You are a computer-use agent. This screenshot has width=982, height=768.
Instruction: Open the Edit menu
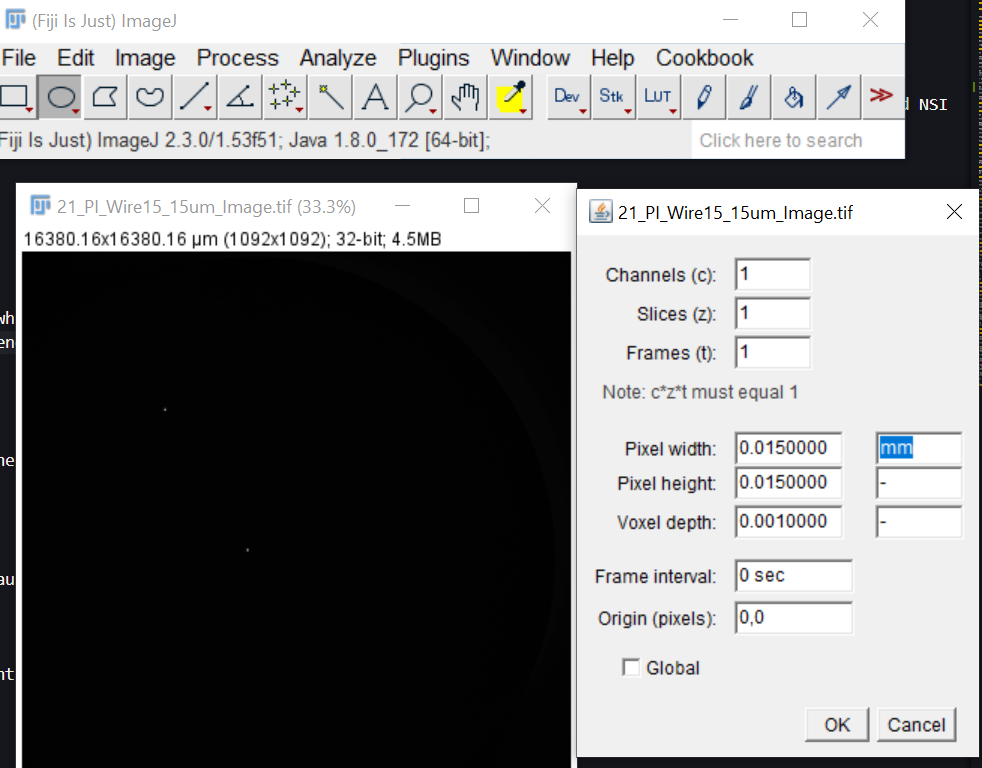76,58
